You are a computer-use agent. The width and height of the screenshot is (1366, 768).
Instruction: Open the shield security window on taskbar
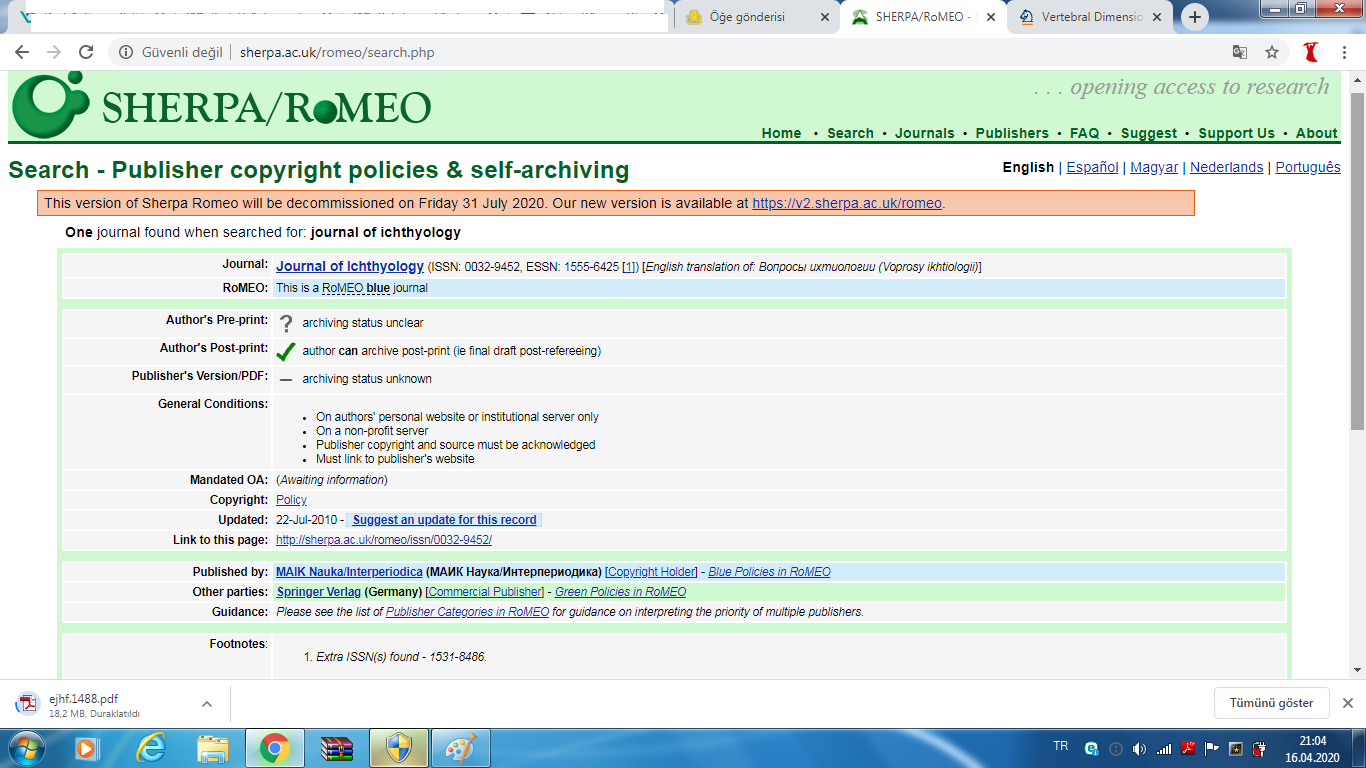[399, 747]
